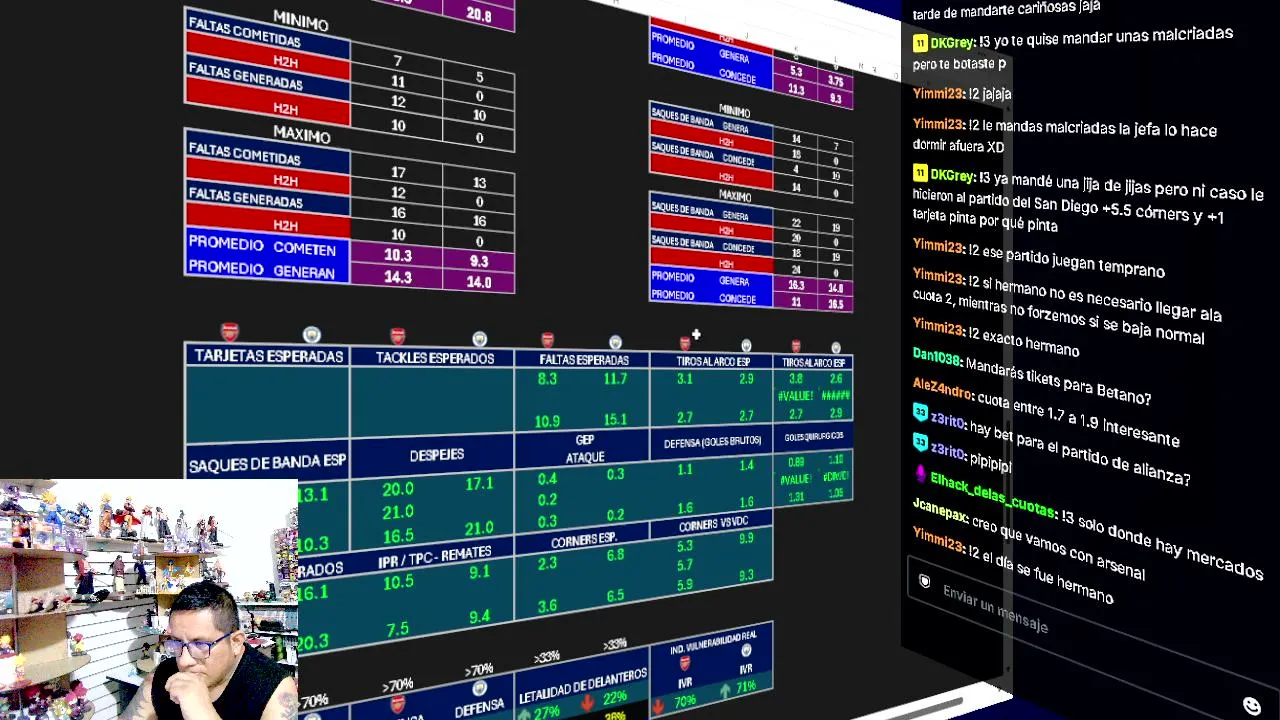The height and width of the screenshot is (720, 1280).
Task: Click the purple badge beside Elhack_delas_cuotas
Action: (920, 473)
